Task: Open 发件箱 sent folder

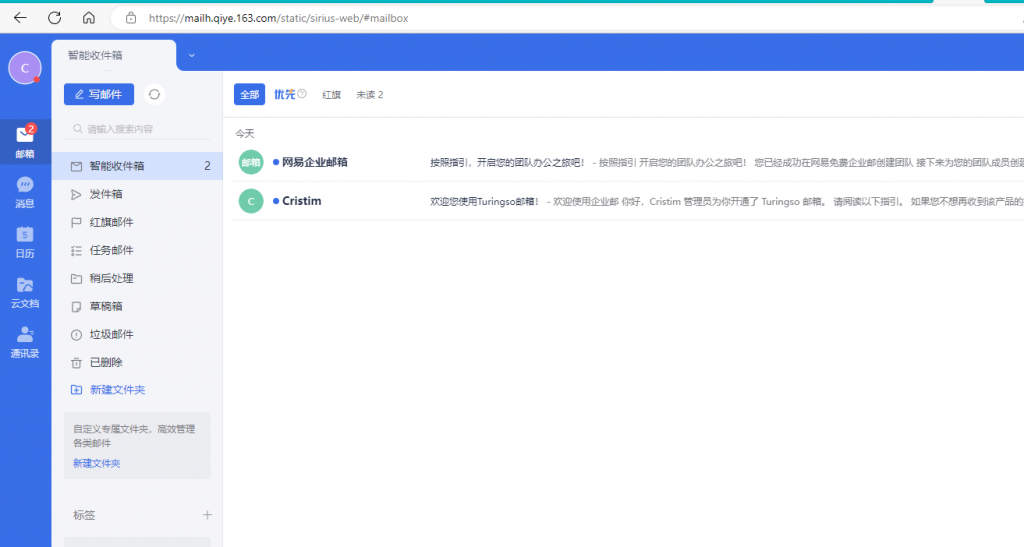Action: (x=137, y=194)
